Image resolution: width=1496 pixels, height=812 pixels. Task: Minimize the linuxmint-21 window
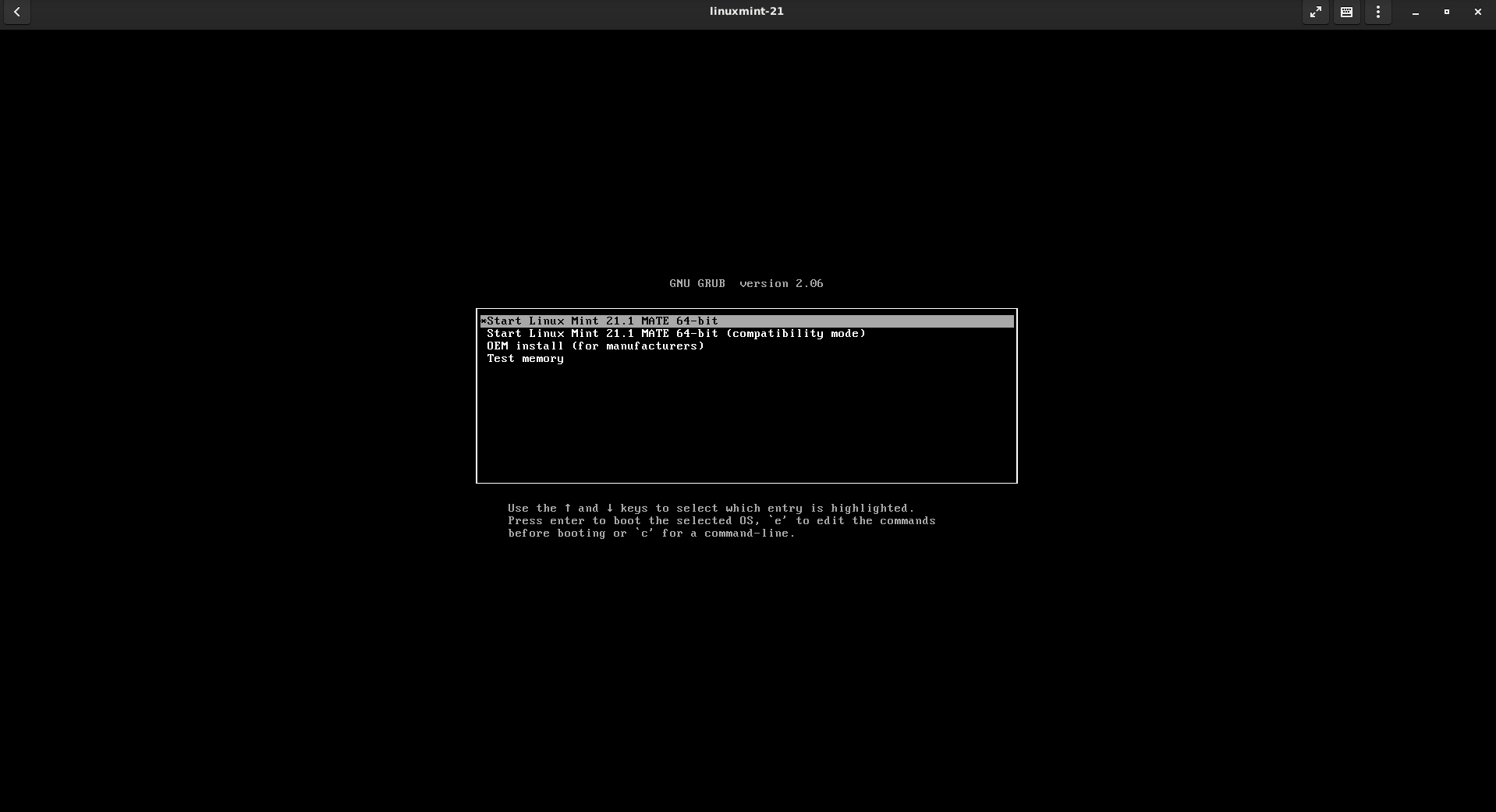pos(1415,12)
